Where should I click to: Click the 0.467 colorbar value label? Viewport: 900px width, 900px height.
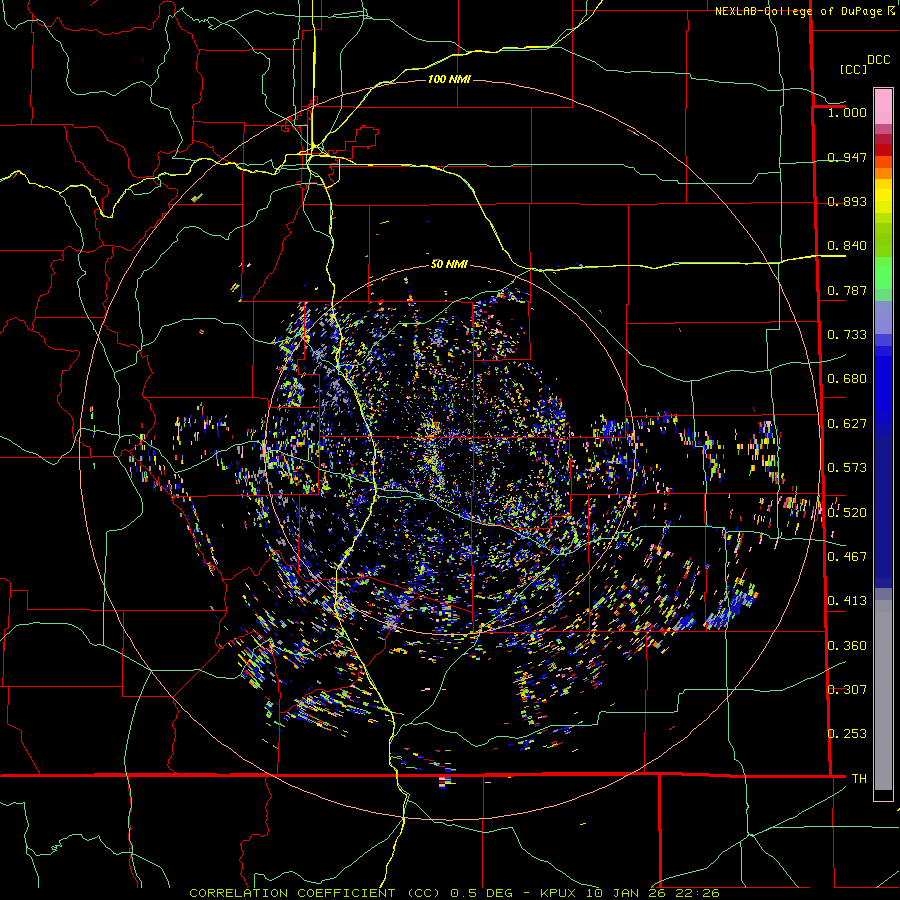coord(847,557)
